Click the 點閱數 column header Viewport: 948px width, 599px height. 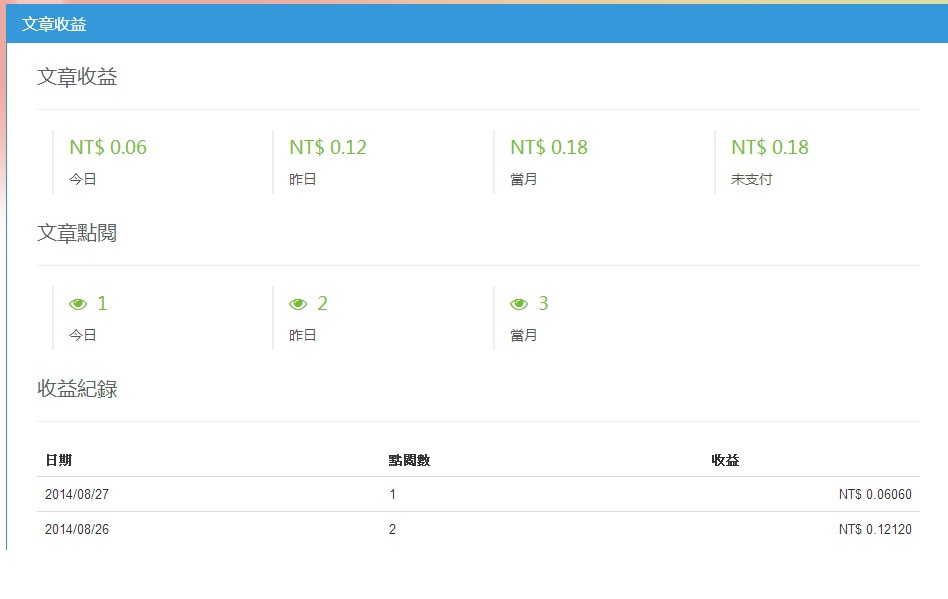click(x=409, y=461)
